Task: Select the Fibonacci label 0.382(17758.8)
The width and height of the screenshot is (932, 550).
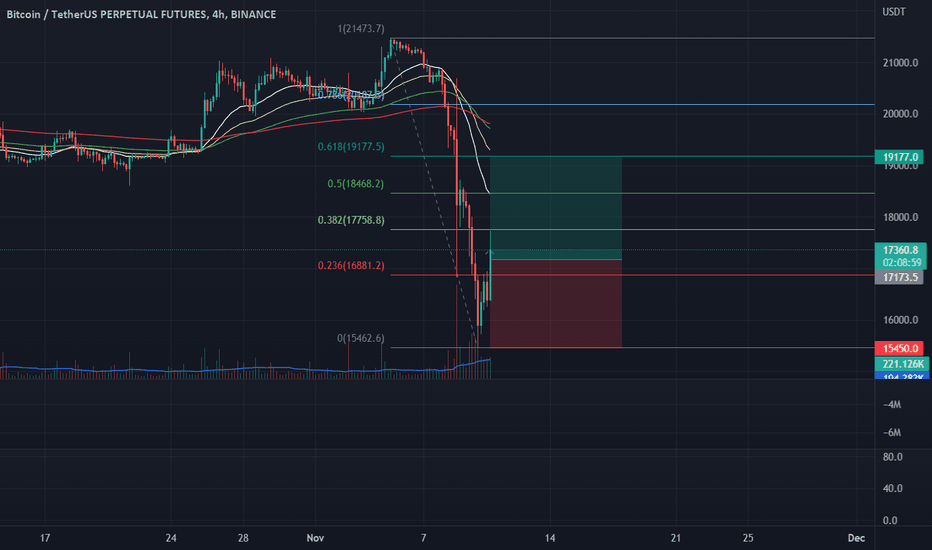Action: point(351,221)
